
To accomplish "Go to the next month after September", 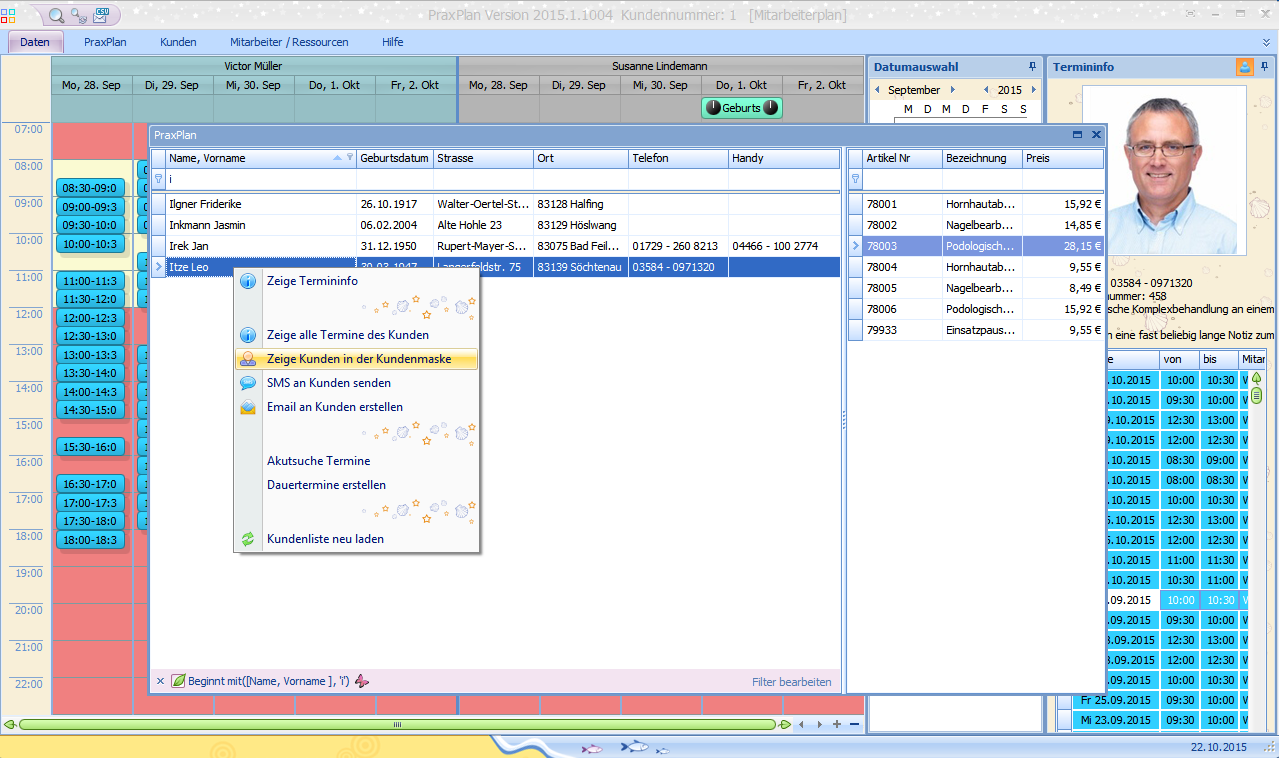I will pos(953,90).
